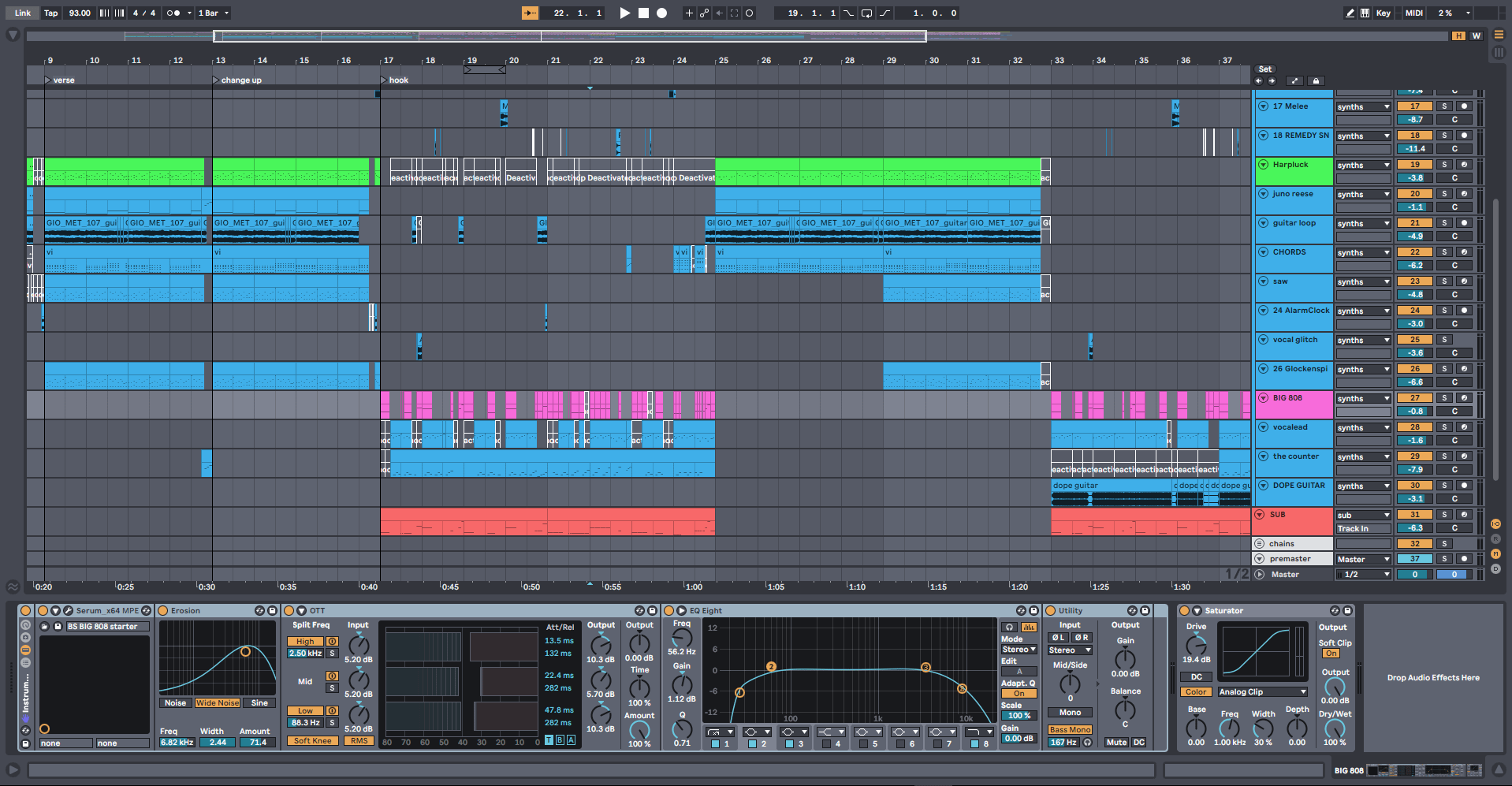This screenshot has width=1512, height=786.
Task: Click the Saturator Drive knob
Action: pos(1196,643)
